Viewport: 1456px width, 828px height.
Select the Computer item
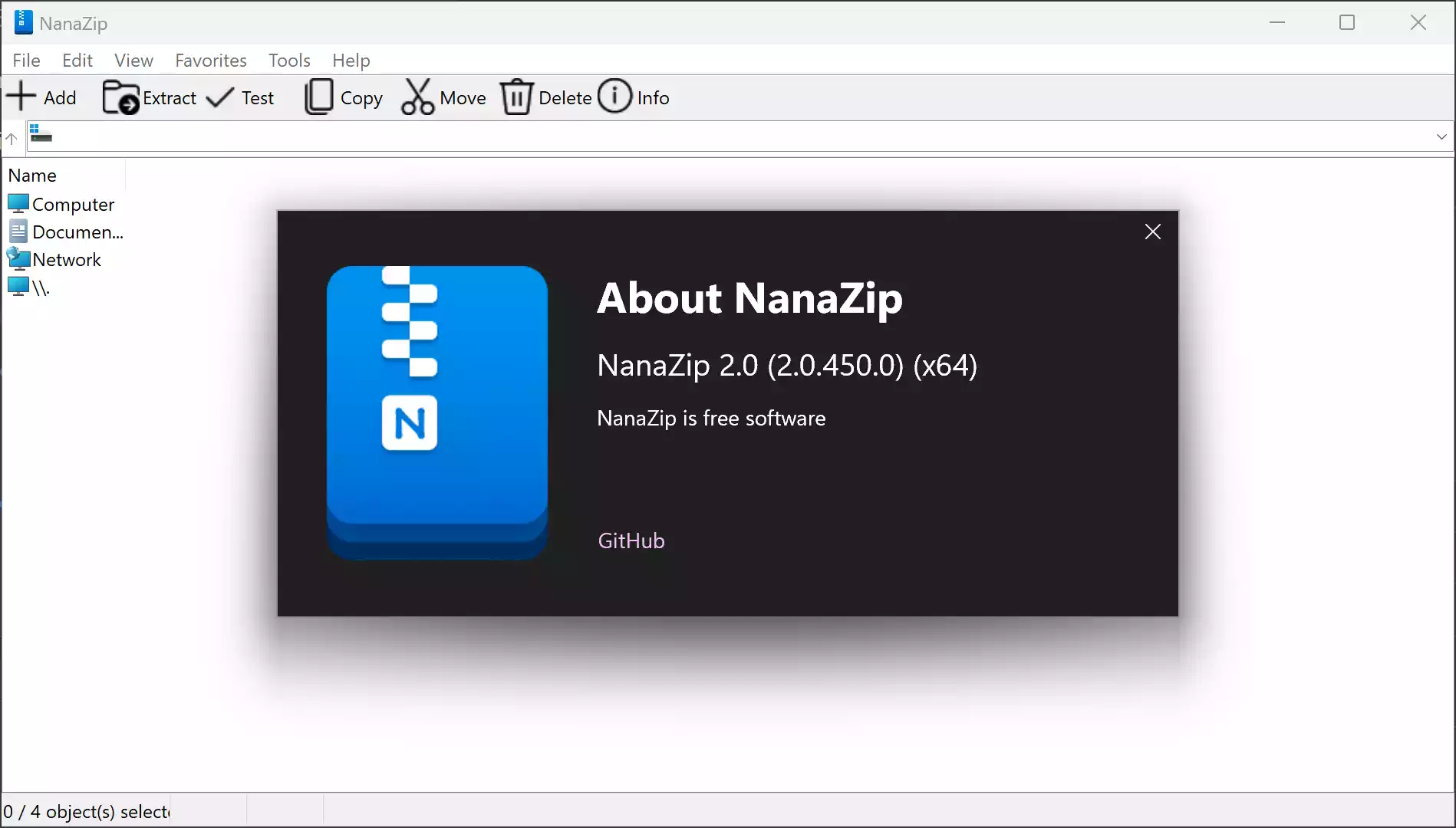[61, 204]
